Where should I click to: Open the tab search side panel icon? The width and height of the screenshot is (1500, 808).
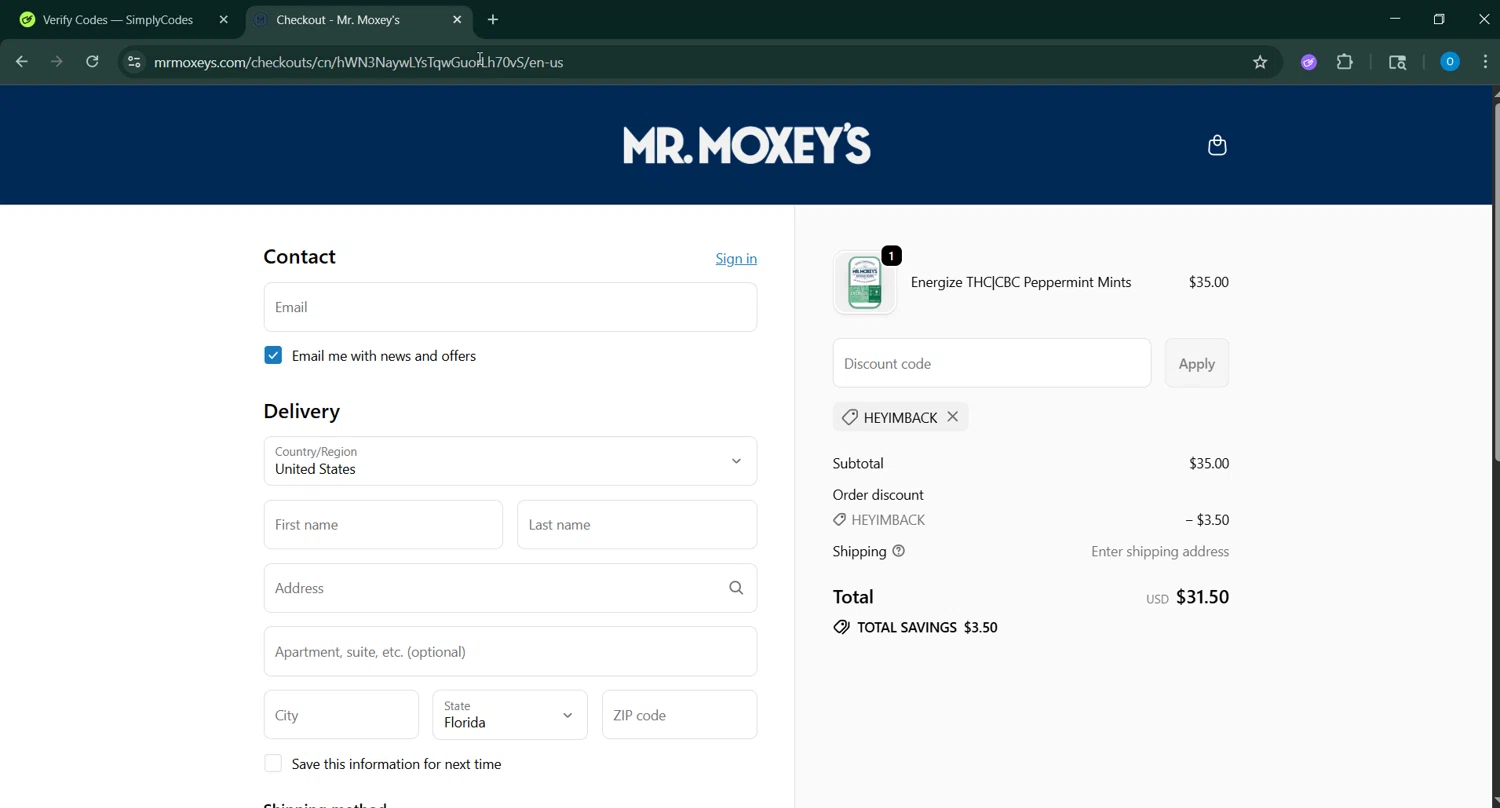[x=1398, y=62]
